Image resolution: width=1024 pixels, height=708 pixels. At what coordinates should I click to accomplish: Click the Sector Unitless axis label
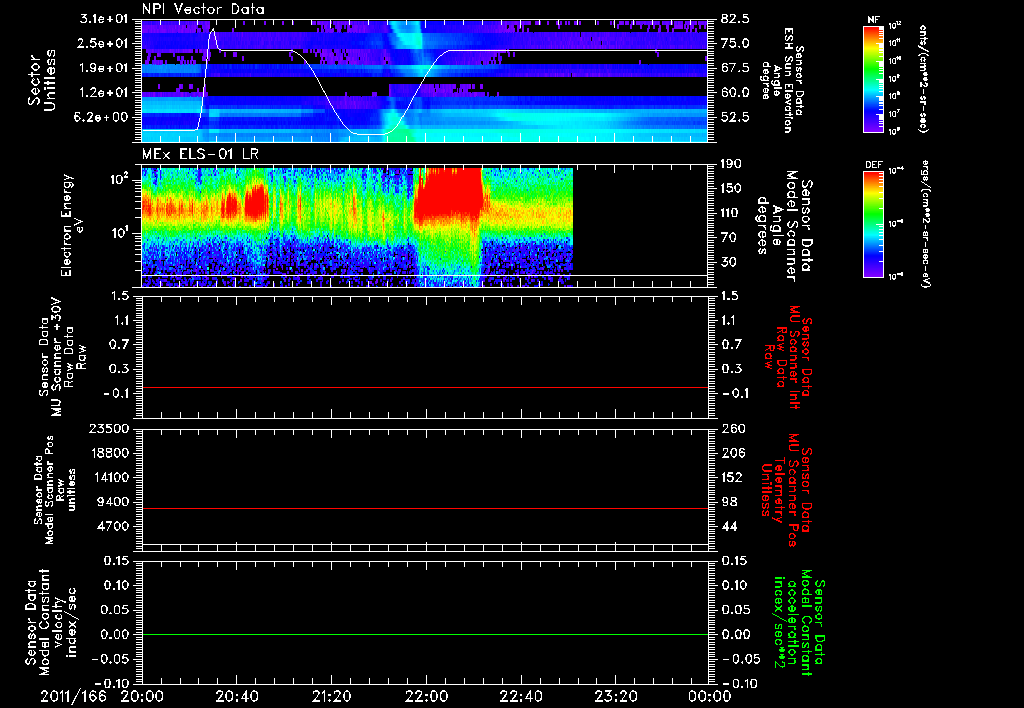[42, 80]
